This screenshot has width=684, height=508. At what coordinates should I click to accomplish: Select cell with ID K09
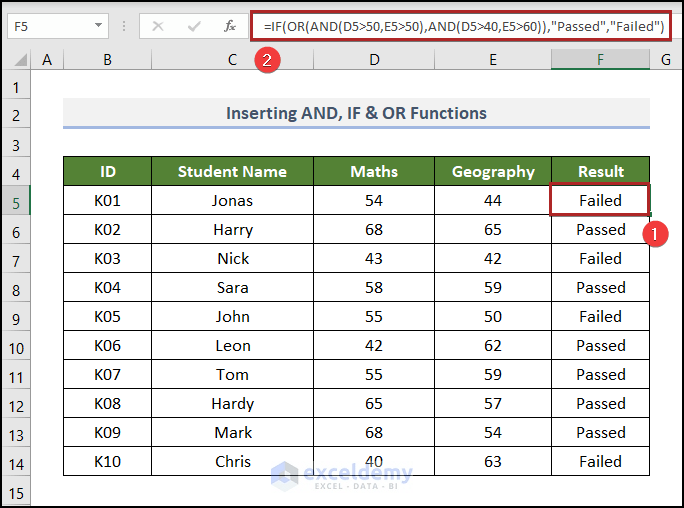click(107, 433)
